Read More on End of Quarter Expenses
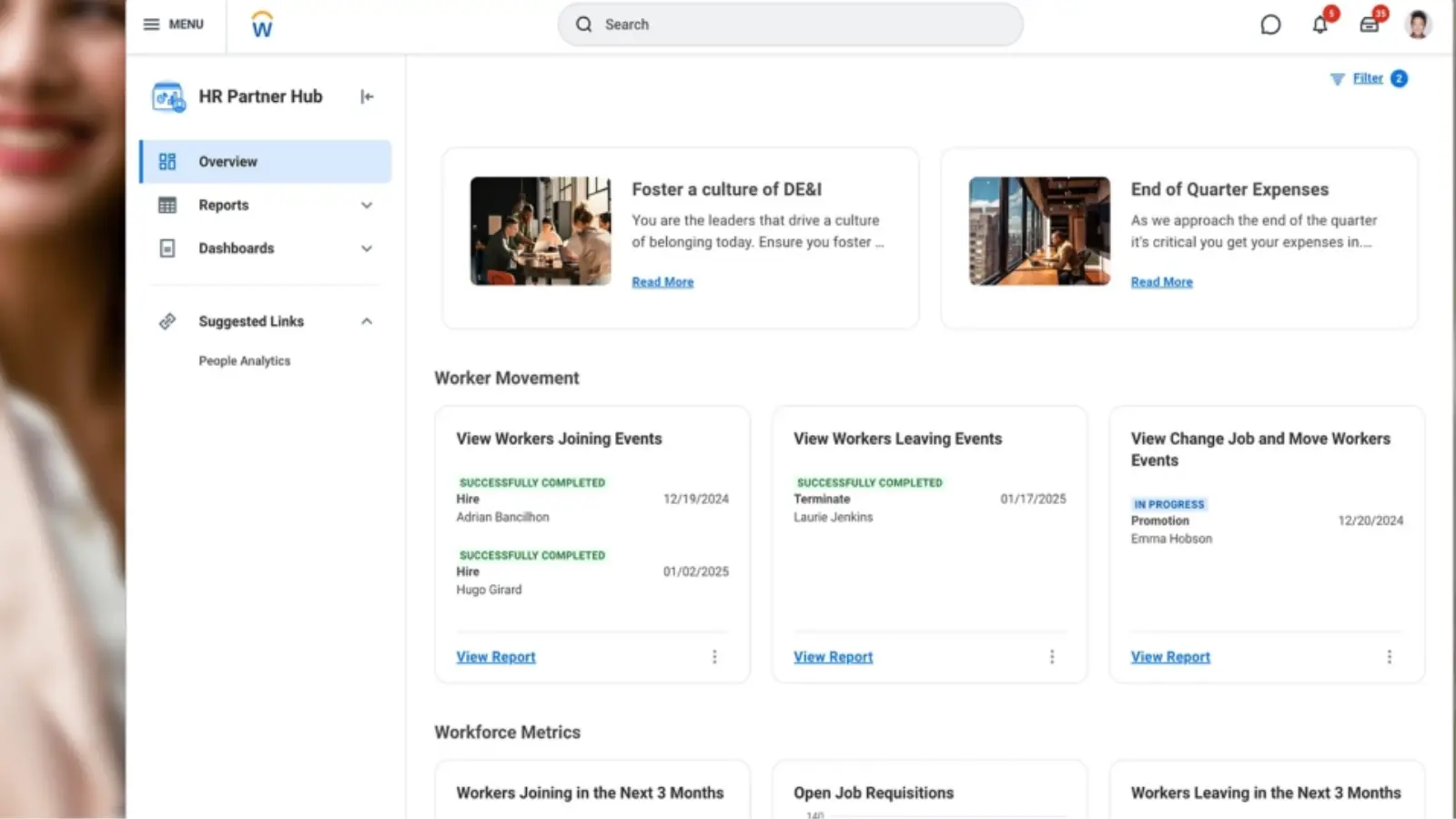This screenshot has width=1456, height=819. click(1161, 282)
